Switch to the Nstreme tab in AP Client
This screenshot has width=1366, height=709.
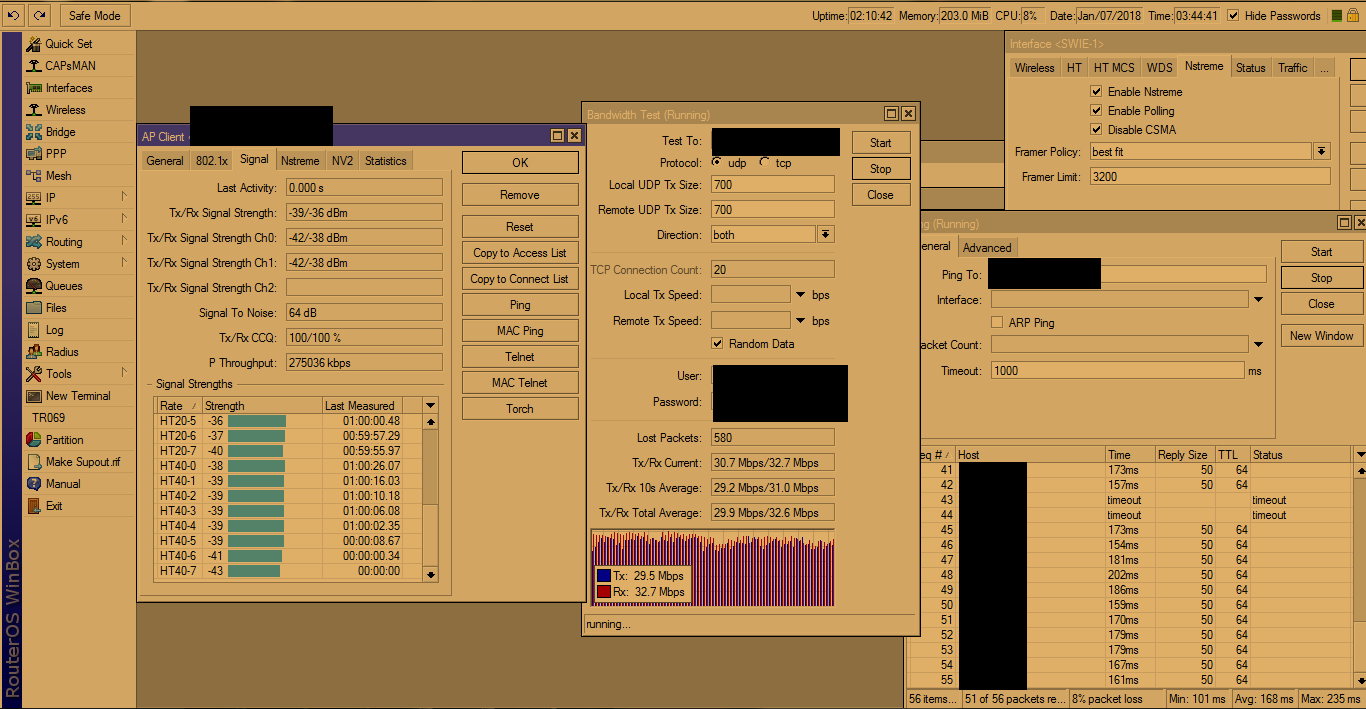(300, 161)
